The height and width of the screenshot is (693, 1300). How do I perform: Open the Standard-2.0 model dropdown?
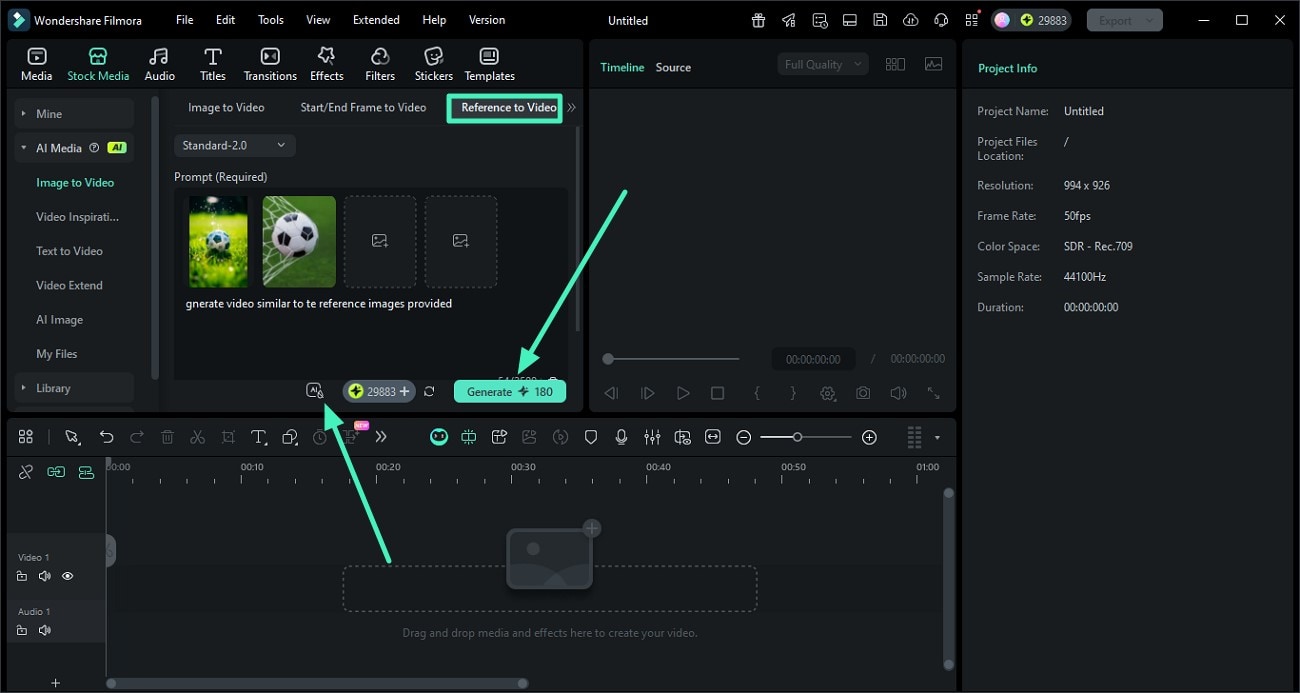point(234,145)
